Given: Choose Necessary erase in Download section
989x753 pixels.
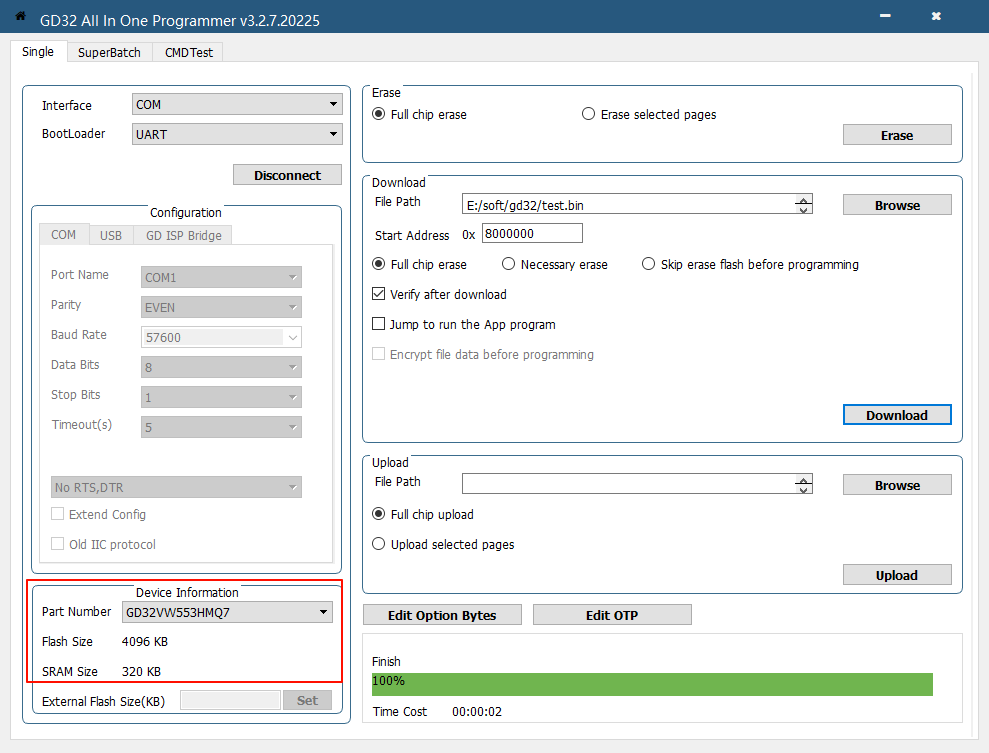Looking at the screenshot, I should tap(509, 265).
